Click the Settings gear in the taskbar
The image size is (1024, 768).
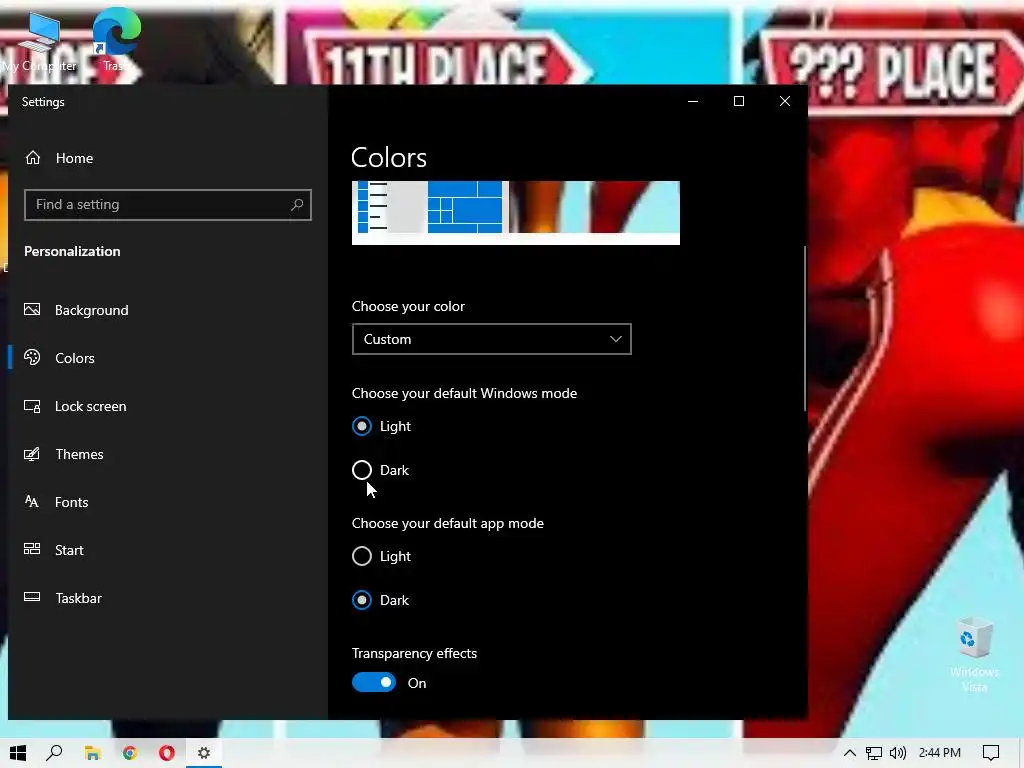(x=204, y=753)
